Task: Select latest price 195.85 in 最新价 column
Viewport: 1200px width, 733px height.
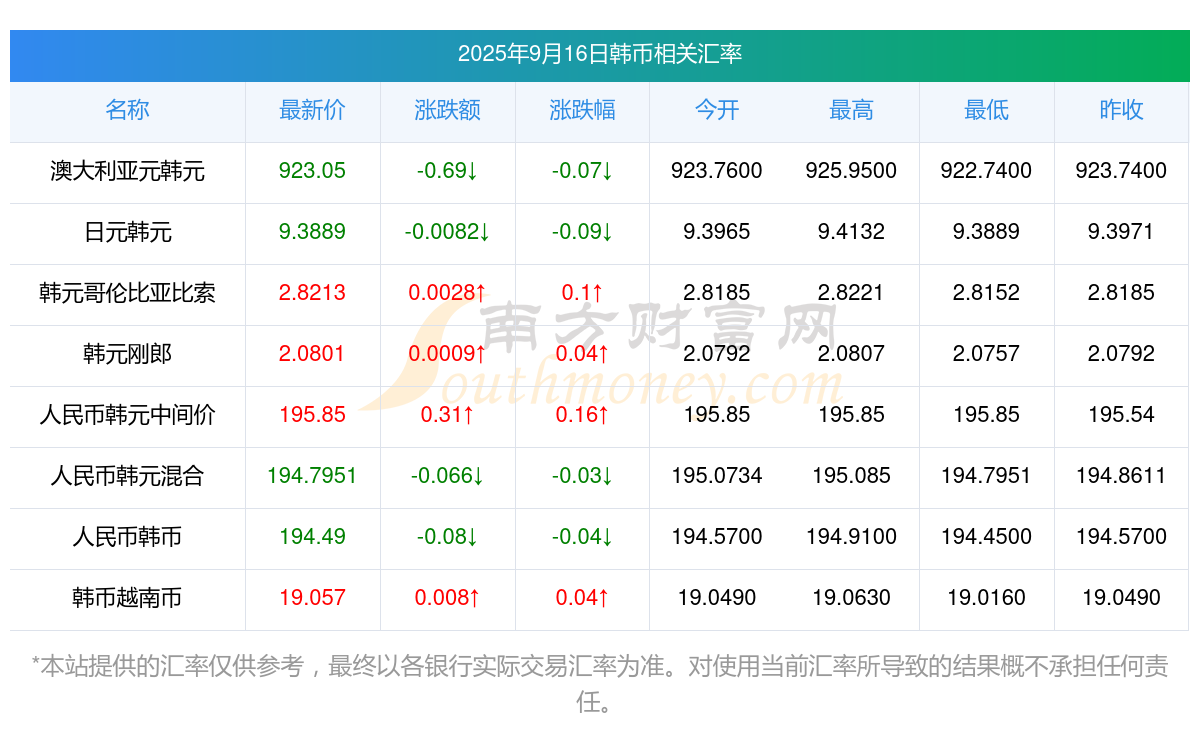Action: point(312,415)
